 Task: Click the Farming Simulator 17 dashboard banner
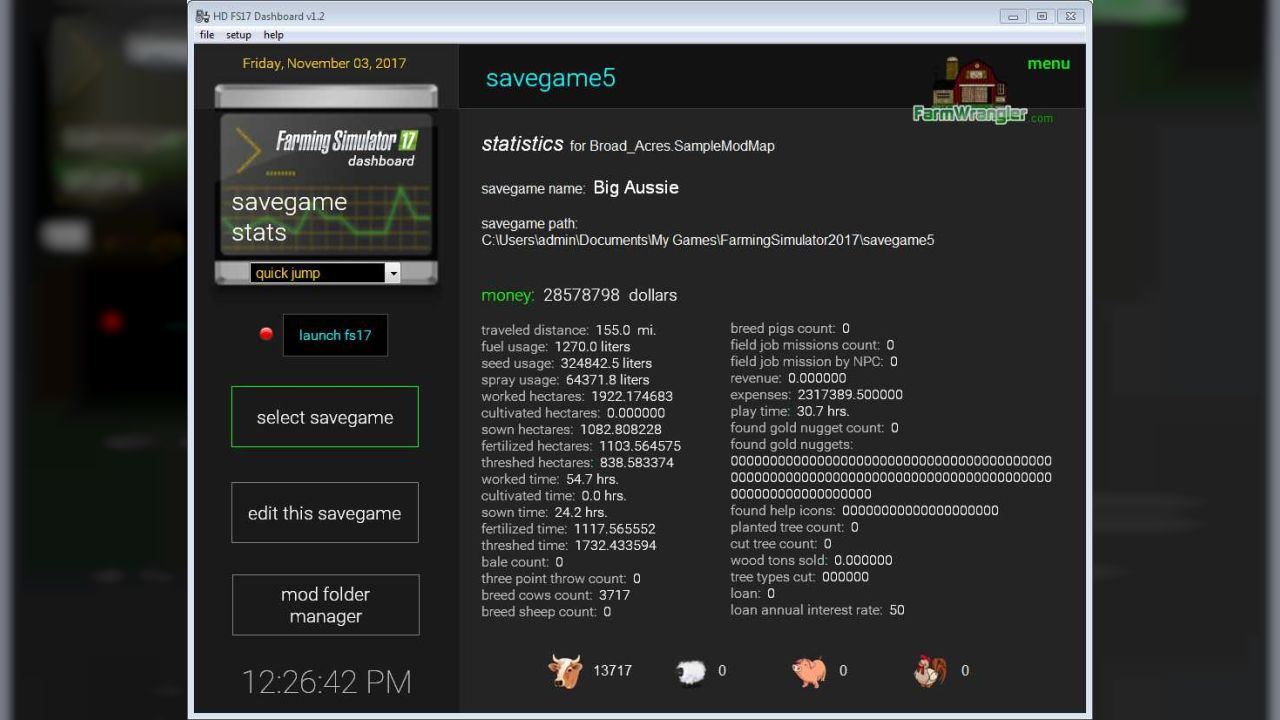pos(326,185)
